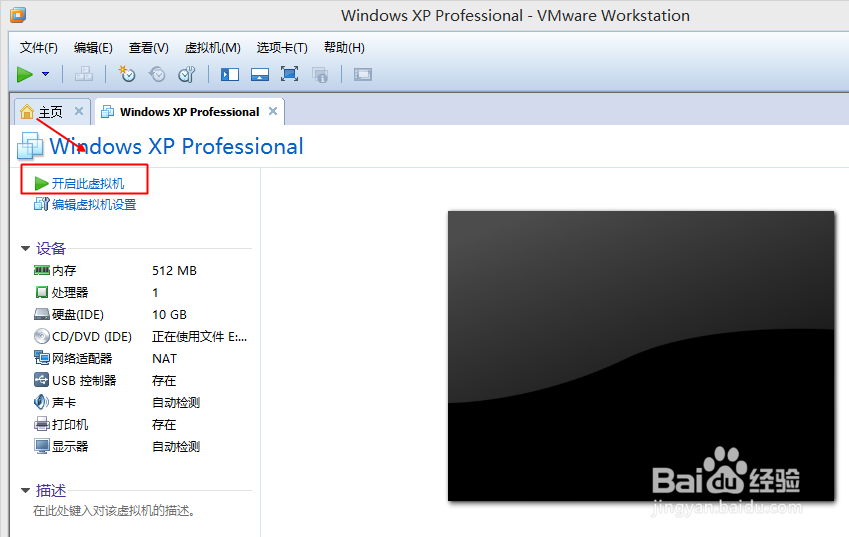Click the send Ctrl+Alt+Del toolbar icon
The width and height of the screenshot is (849, 537).
point(83,74)
